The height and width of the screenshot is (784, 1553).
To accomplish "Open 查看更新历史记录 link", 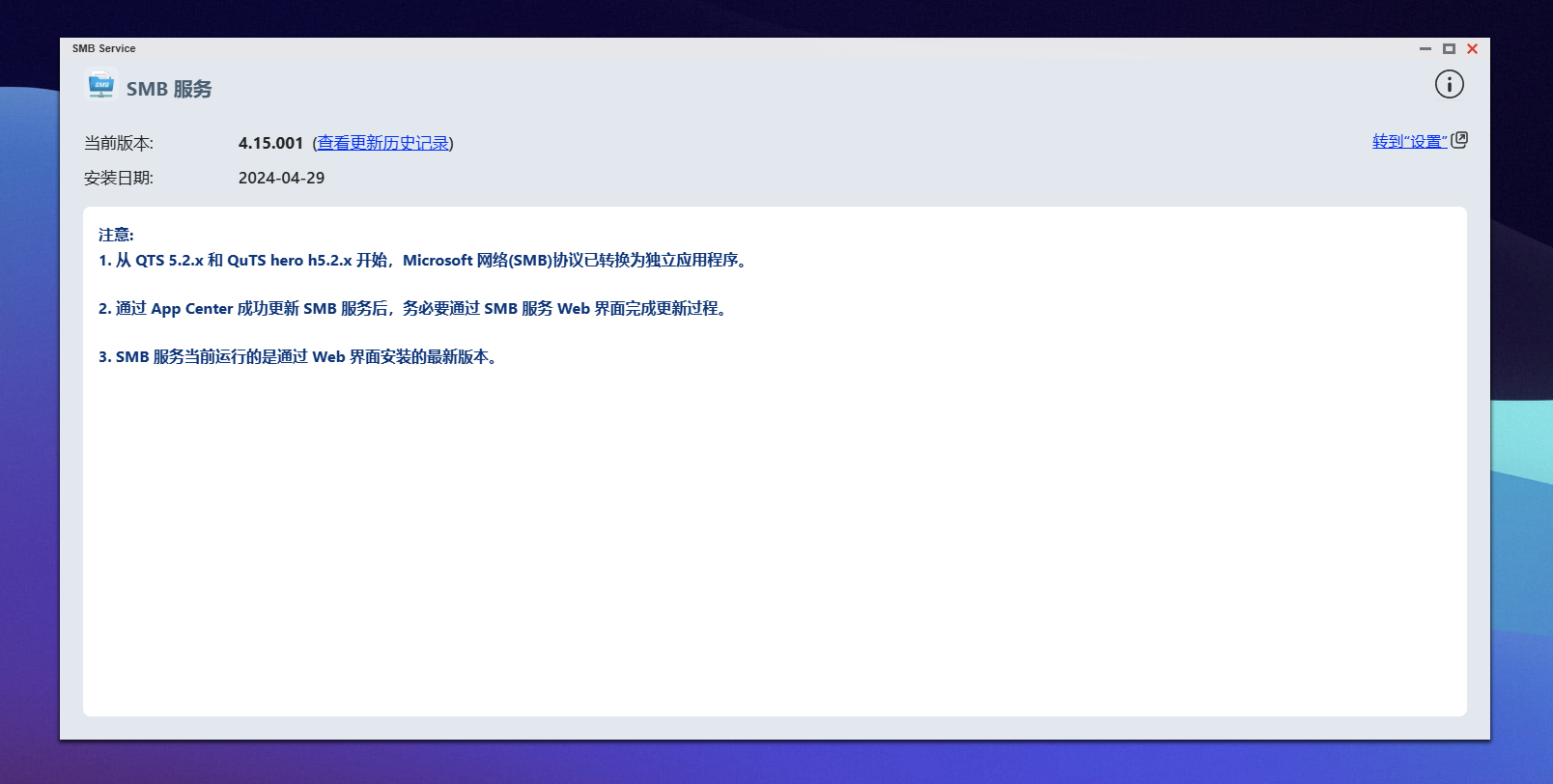I will [383, 143].
